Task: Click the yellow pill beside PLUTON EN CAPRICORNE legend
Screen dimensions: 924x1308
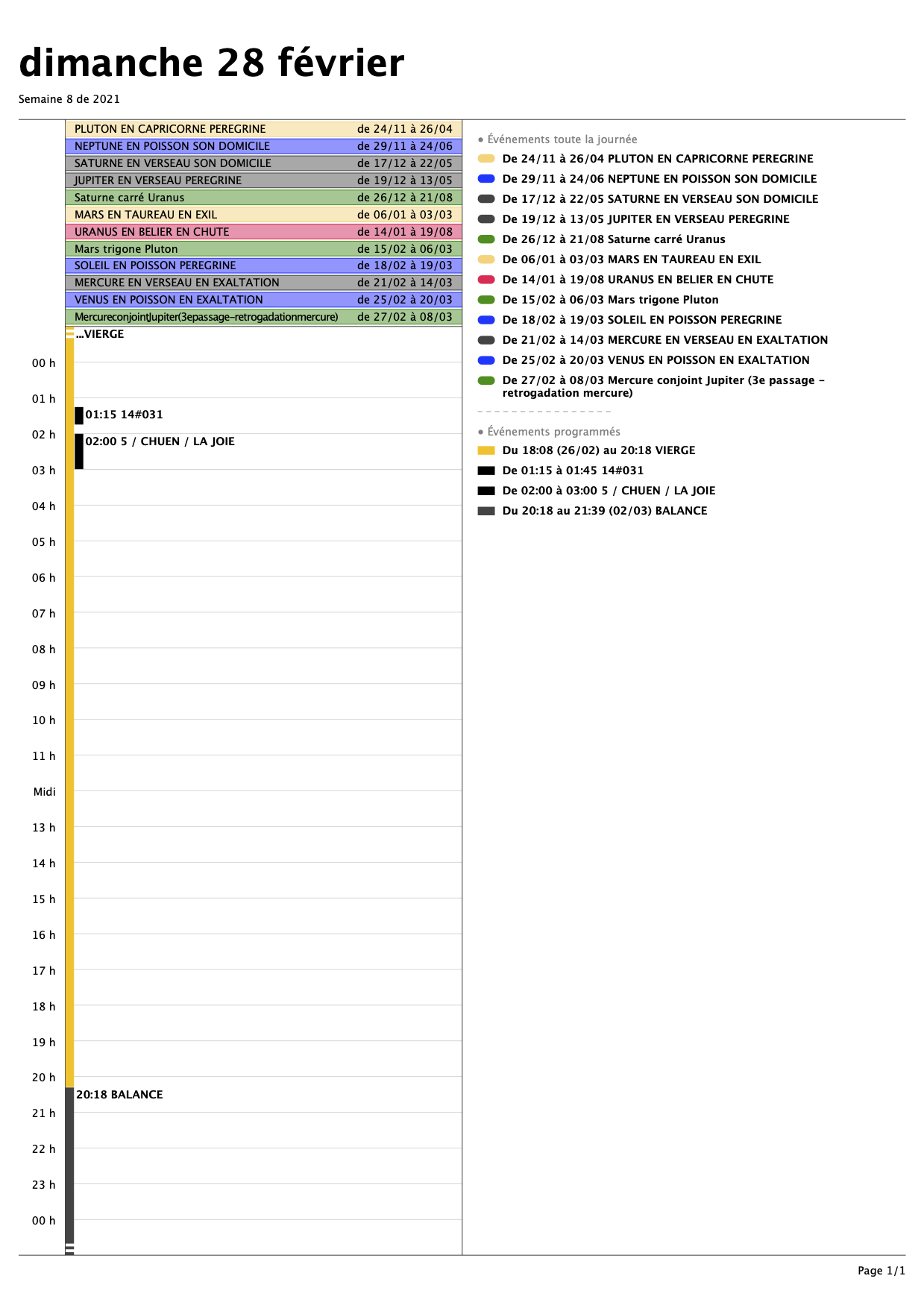Action: click(486, 159)
